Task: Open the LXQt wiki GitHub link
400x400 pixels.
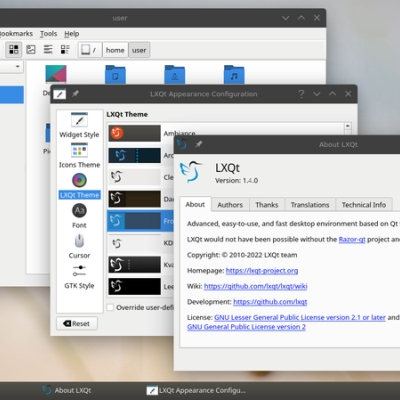Action: click(256, 286)
